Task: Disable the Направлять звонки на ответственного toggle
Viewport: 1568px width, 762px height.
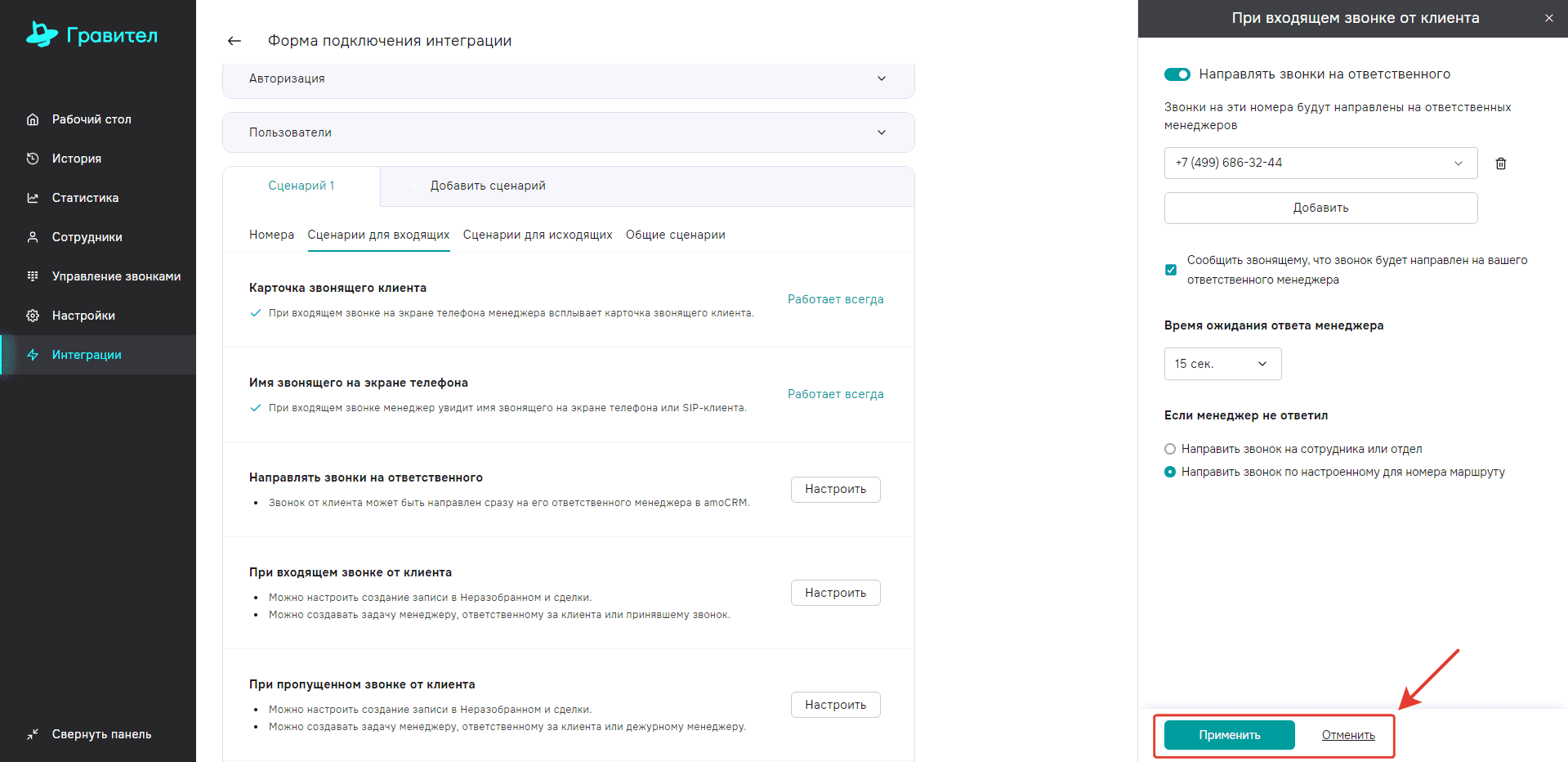Action: (1177, 74)
